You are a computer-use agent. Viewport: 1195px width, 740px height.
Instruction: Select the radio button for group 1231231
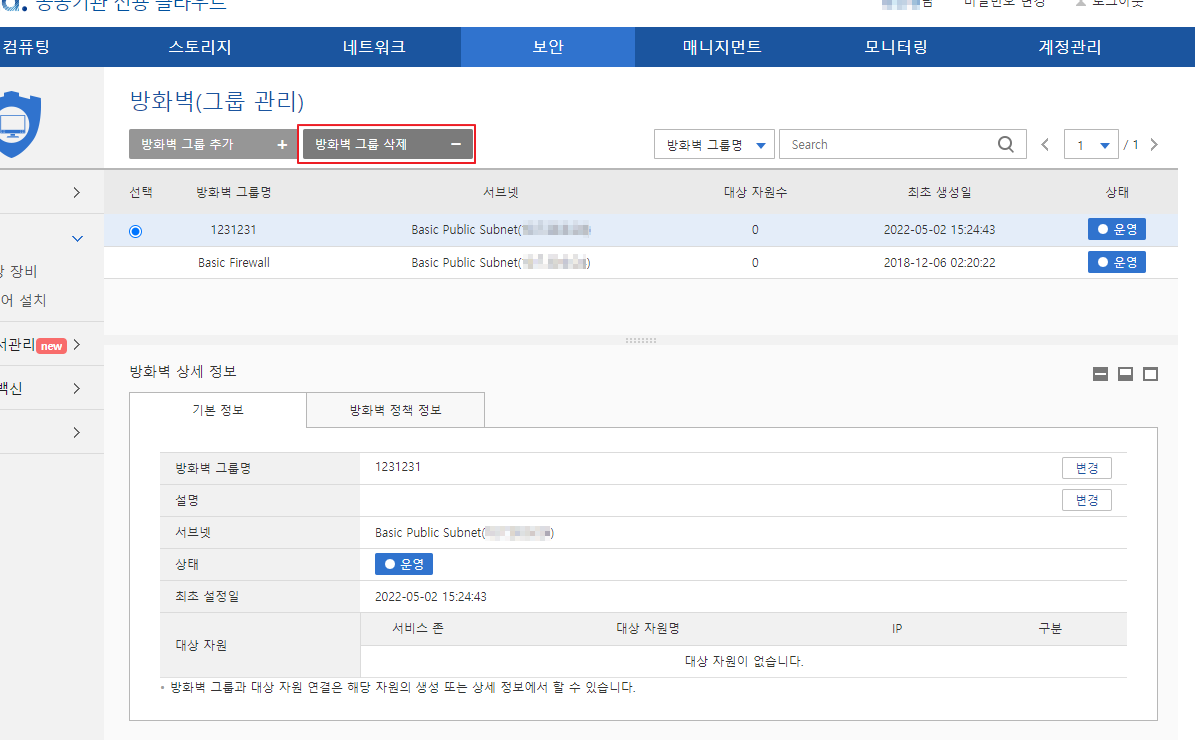coord(136,231)
